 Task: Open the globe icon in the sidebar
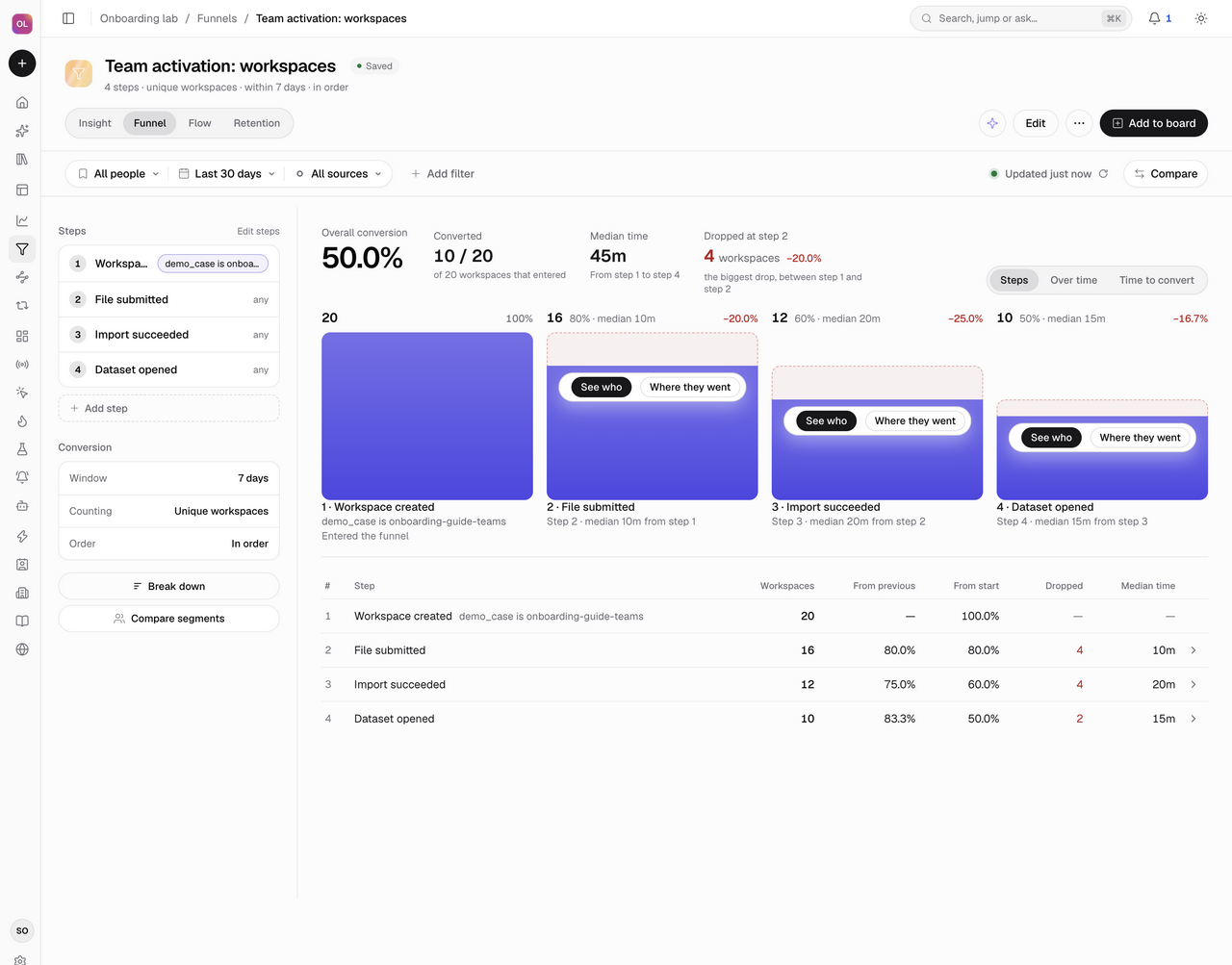point(22,649)
